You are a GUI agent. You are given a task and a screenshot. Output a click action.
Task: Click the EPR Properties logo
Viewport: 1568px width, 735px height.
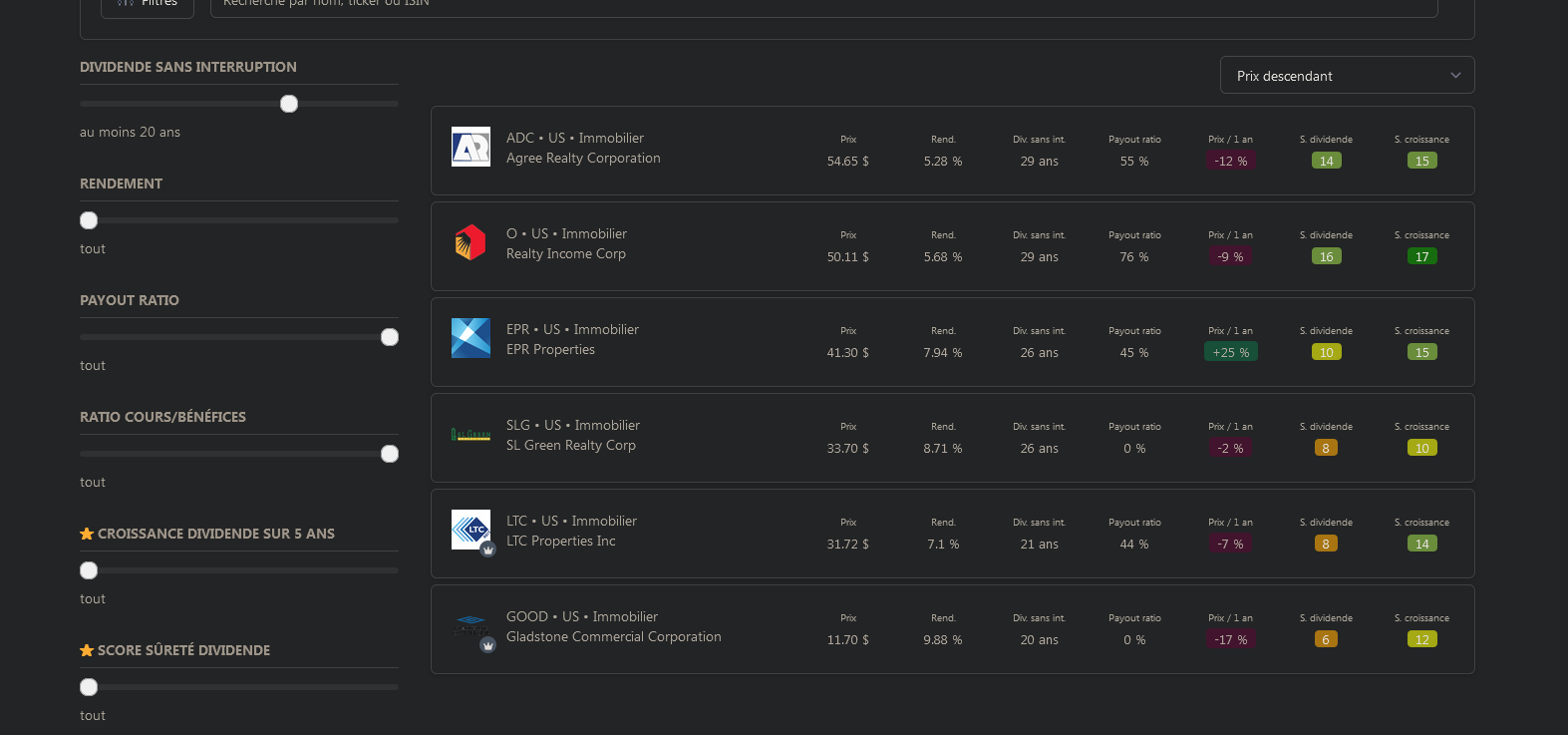tap(470, 338)
